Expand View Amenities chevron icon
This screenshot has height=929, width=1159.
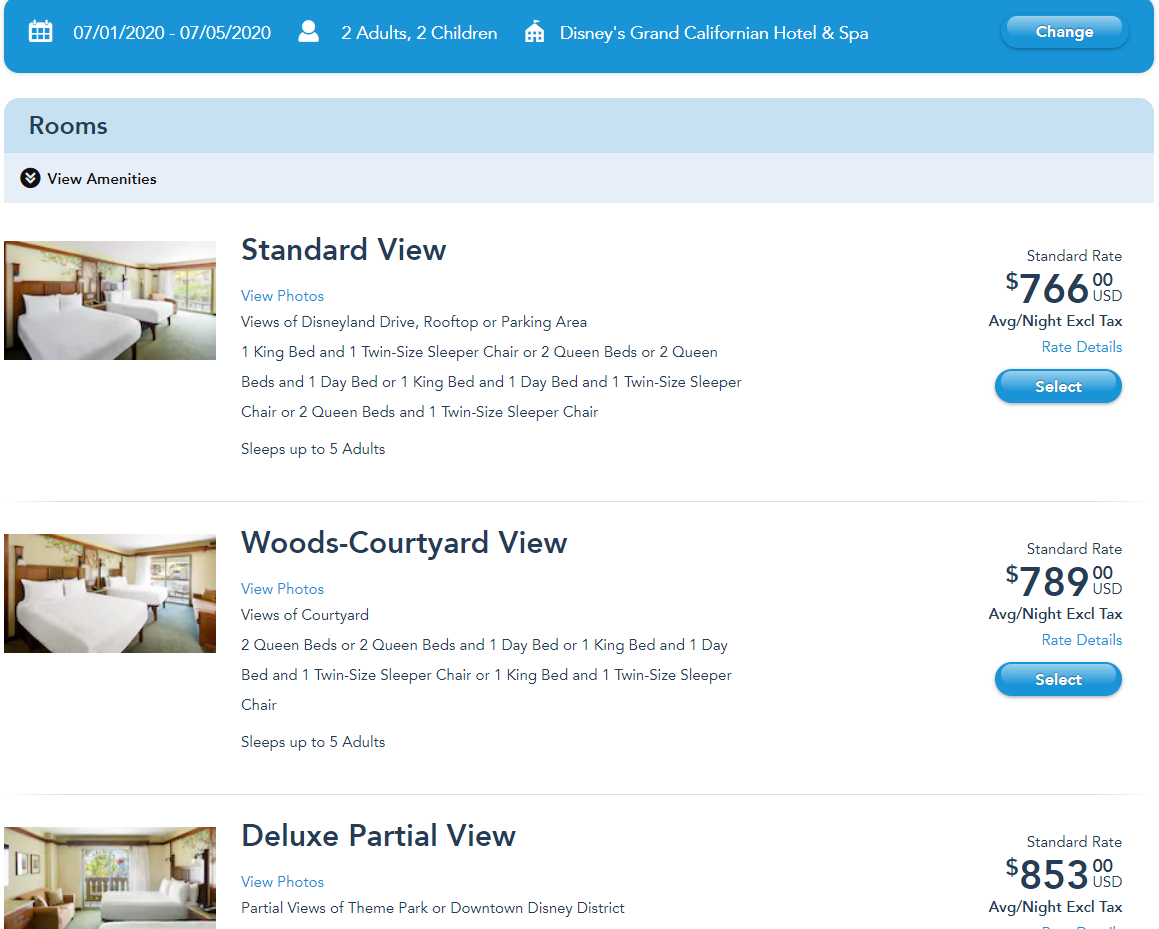coord(30,178)
